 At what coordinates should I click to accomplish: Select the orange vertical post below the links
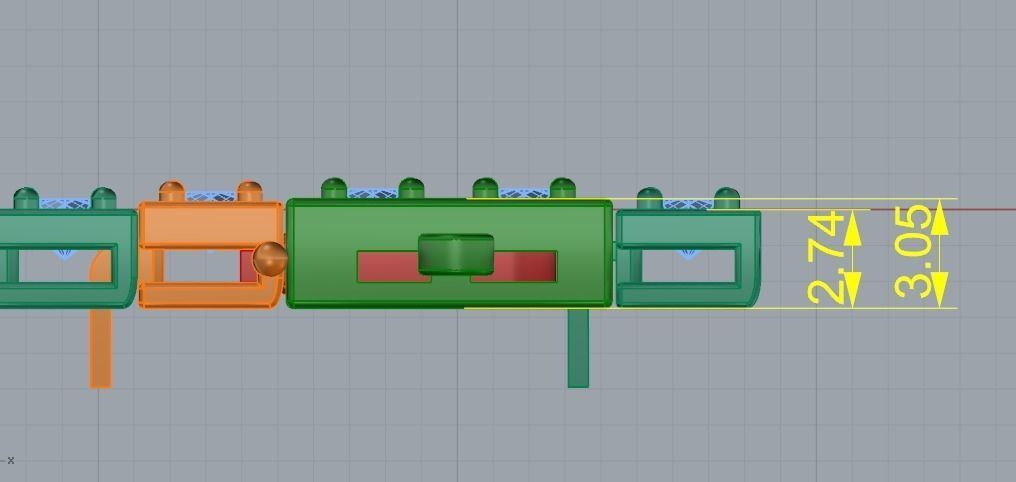pos(100,348)
